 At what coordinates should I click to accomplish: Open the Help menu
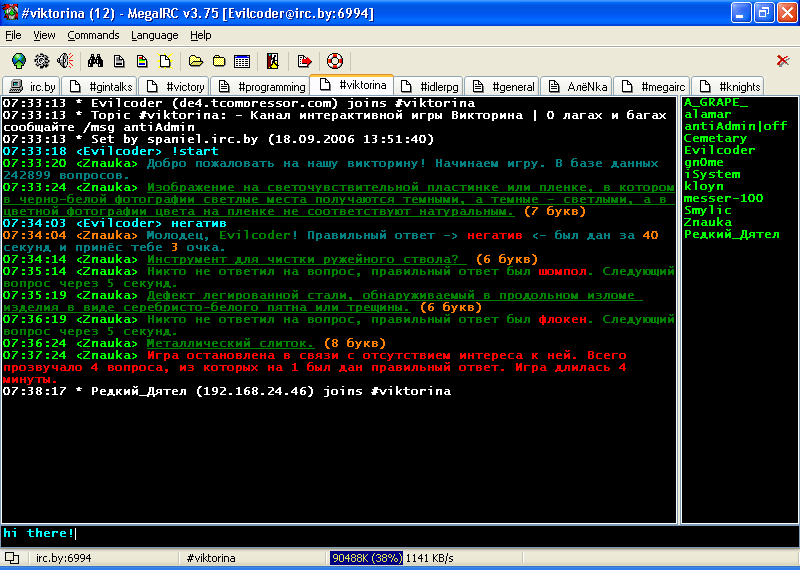point(201,35)
